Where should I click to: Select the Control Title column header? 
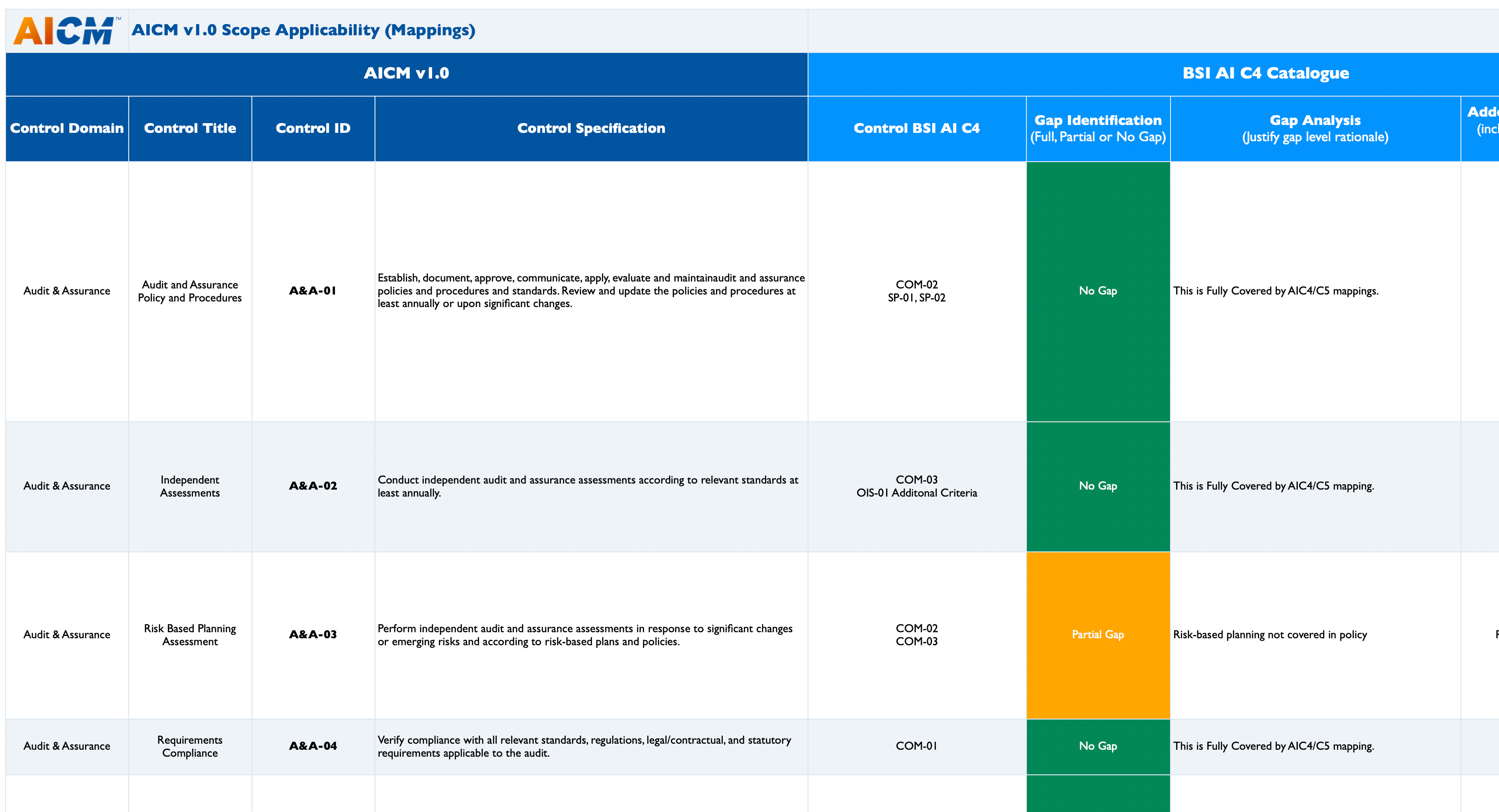190,129
